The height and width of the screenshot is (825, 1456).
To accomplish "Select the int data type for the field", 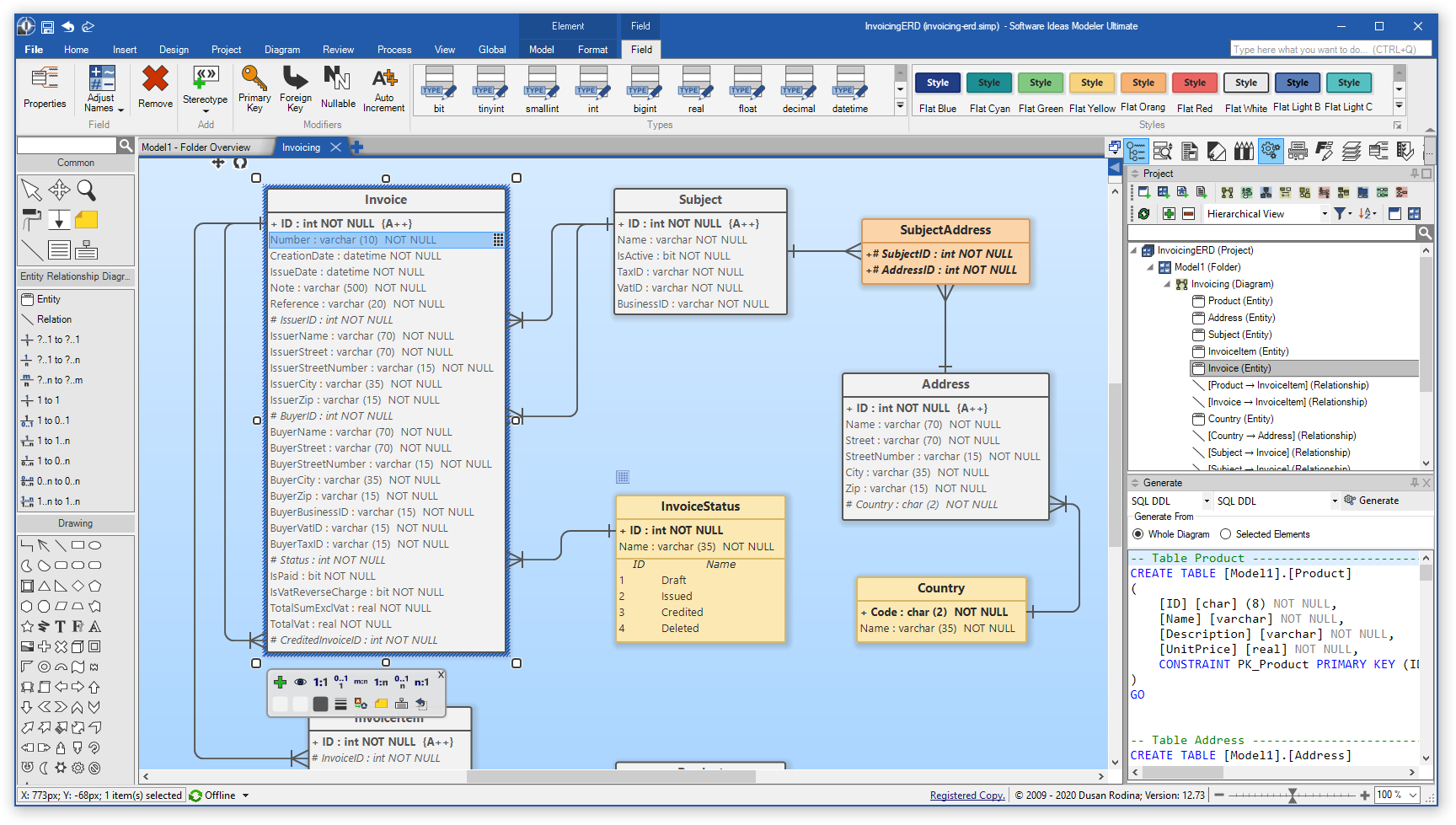I will coord(593,88).
